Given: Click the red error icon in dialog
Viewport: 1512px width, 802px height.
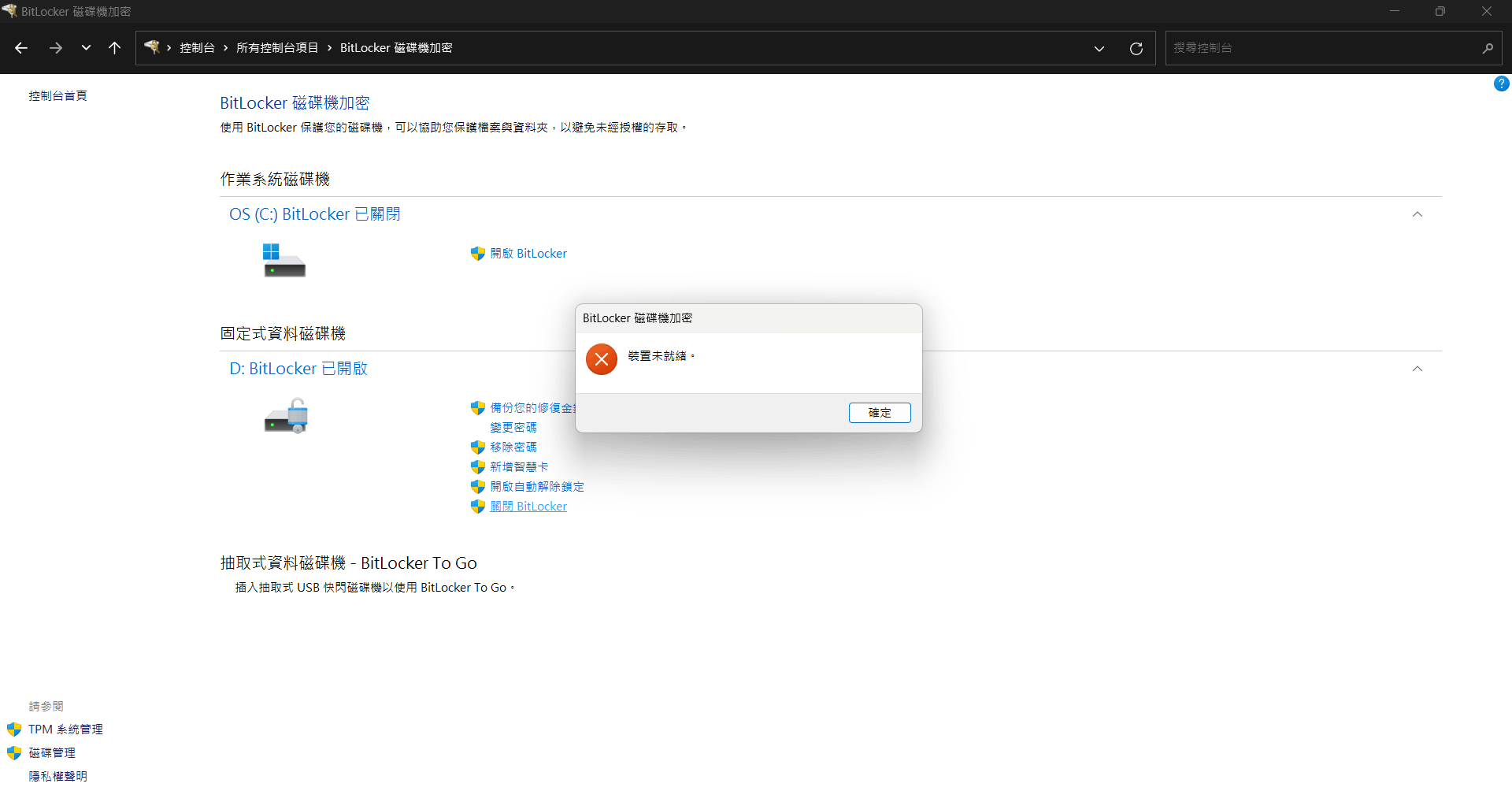Looking at the screenshot, I should [602, 359].
